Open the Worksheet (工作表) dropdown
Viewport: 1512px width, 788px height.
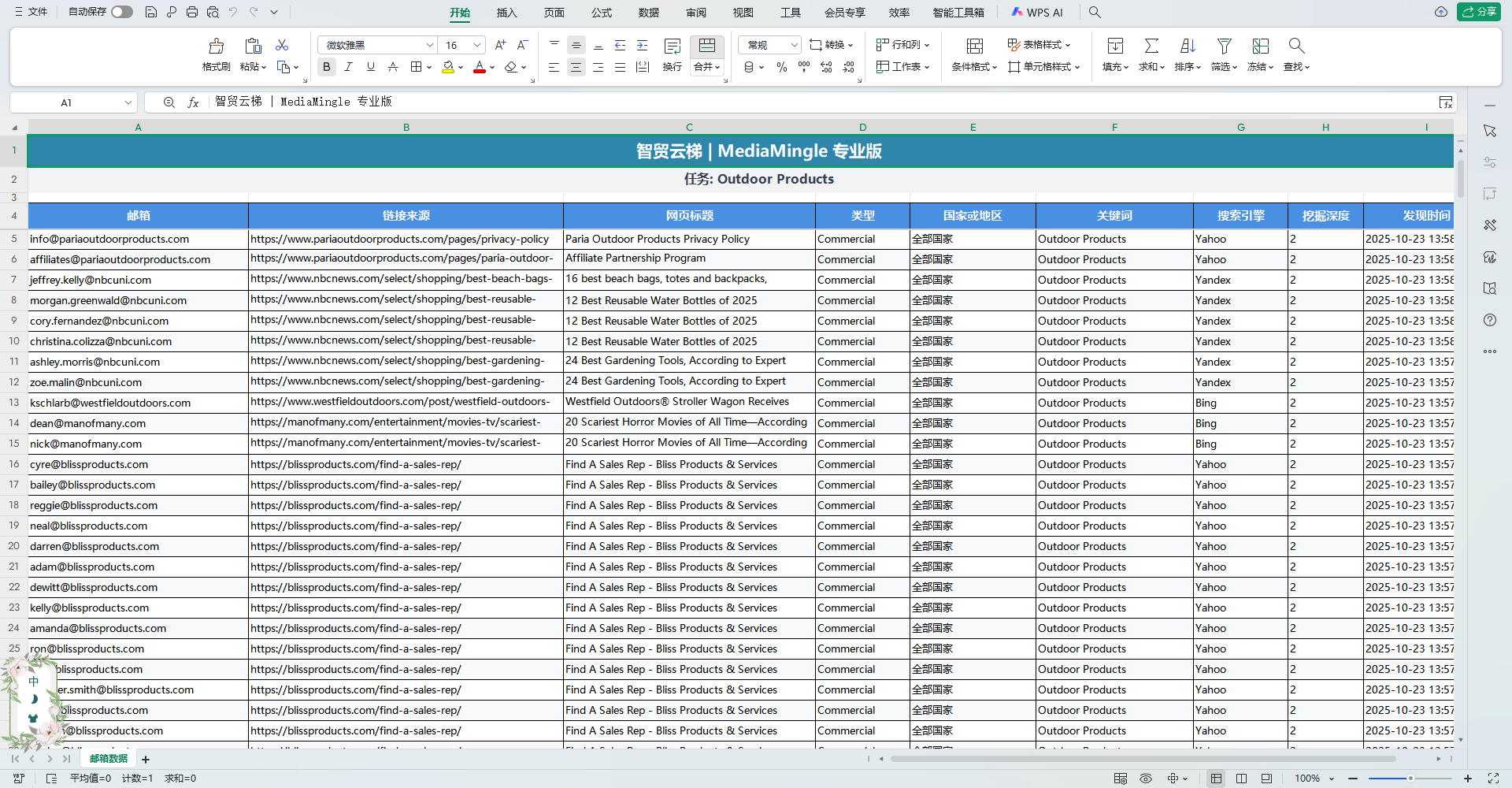click(x=902, y=67)
